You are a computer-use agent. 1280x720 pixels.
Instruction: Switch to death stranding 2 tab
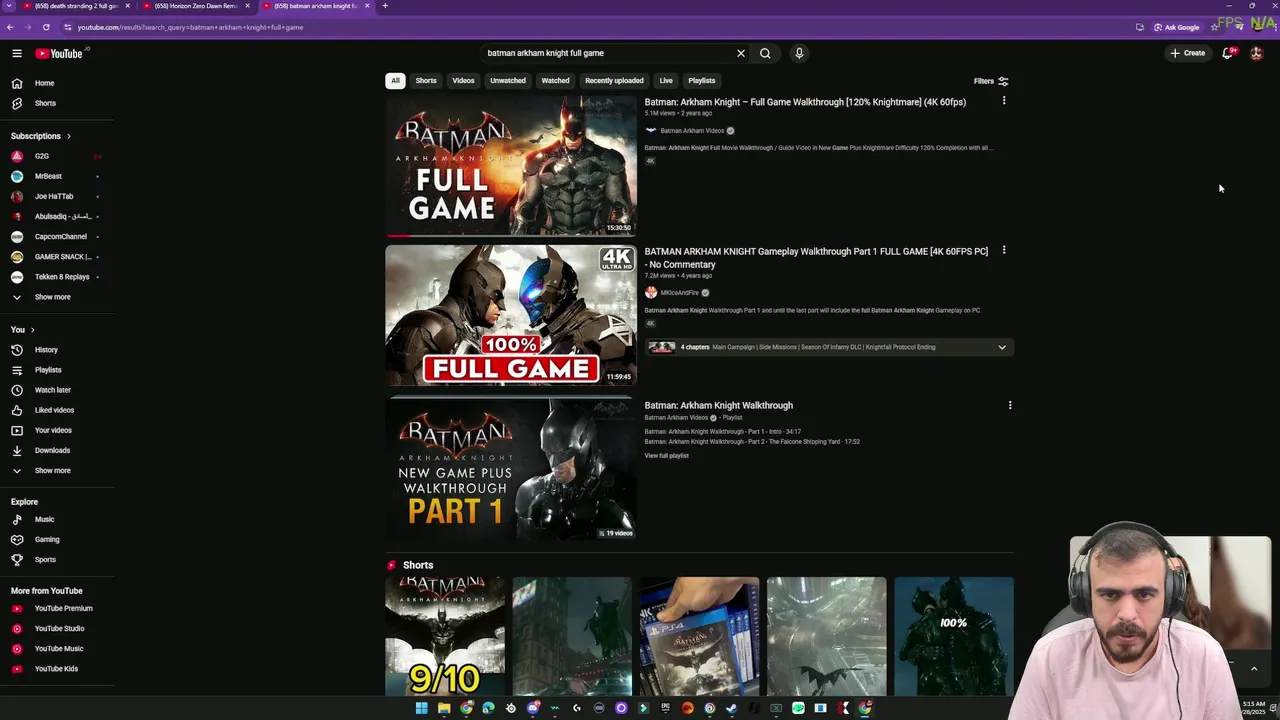77,6
